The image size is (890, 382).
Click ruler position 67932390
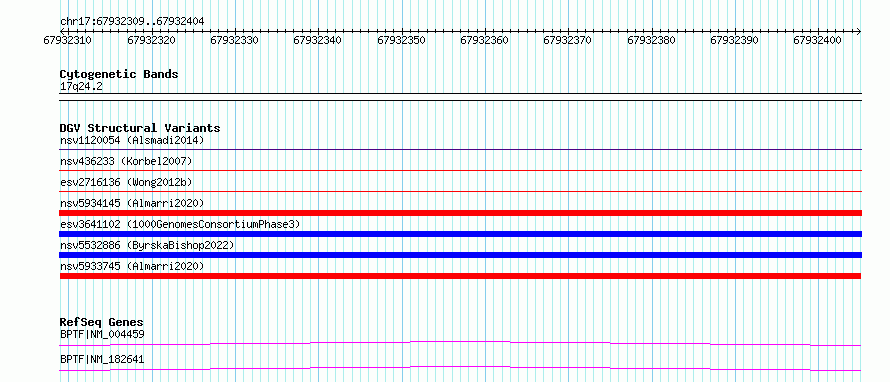(734, 40)
